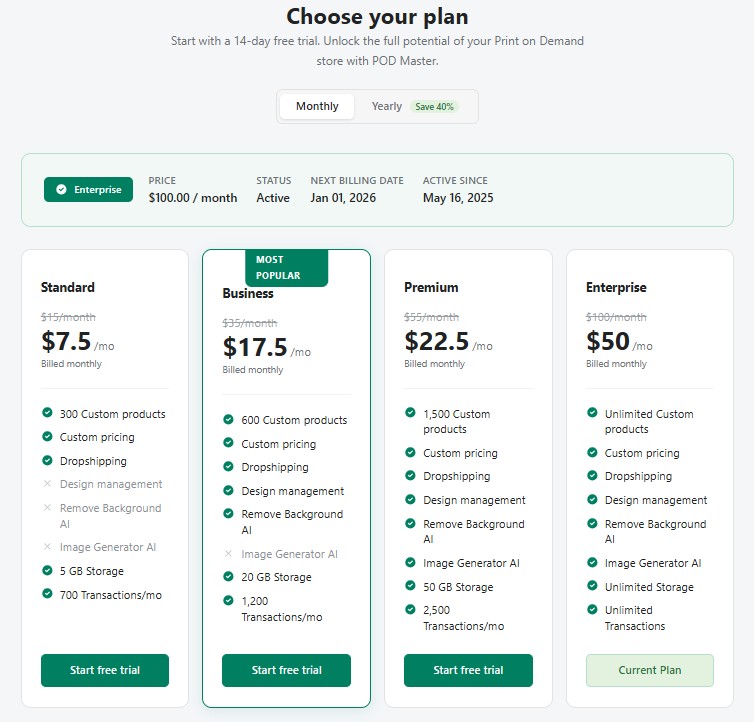Click check icon beside 600 Custom products

coord(228,420)
